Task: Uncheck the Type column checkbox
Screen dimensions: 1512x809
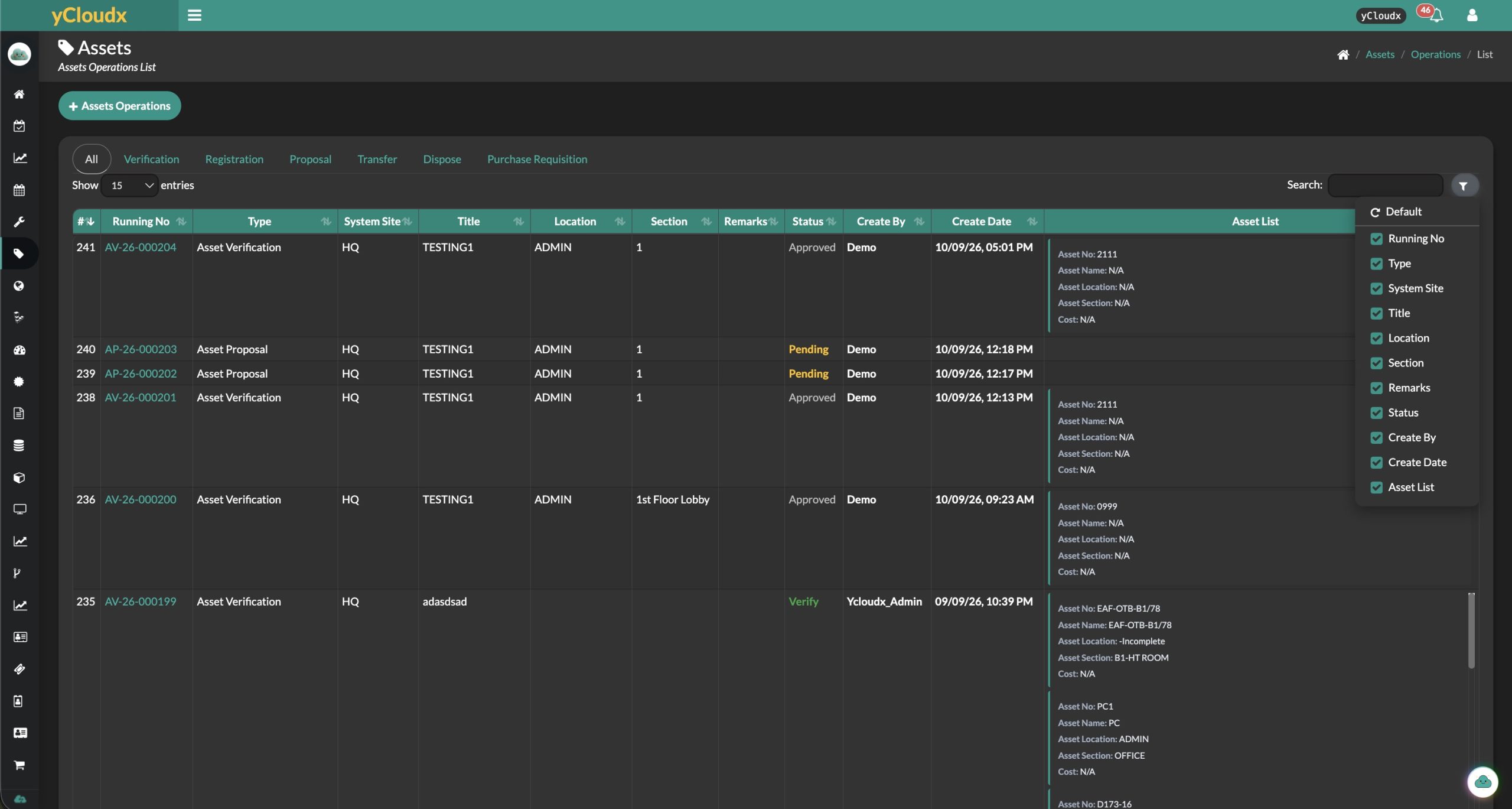Action: coord(1376,264)
